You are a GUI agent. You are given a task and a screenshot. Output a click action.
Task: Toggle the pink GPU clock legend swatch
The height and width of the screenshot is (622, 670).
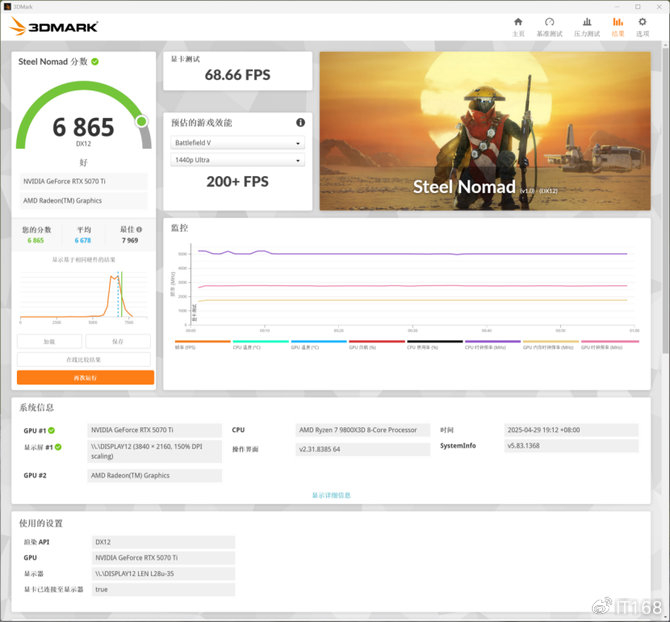point(610,341)
